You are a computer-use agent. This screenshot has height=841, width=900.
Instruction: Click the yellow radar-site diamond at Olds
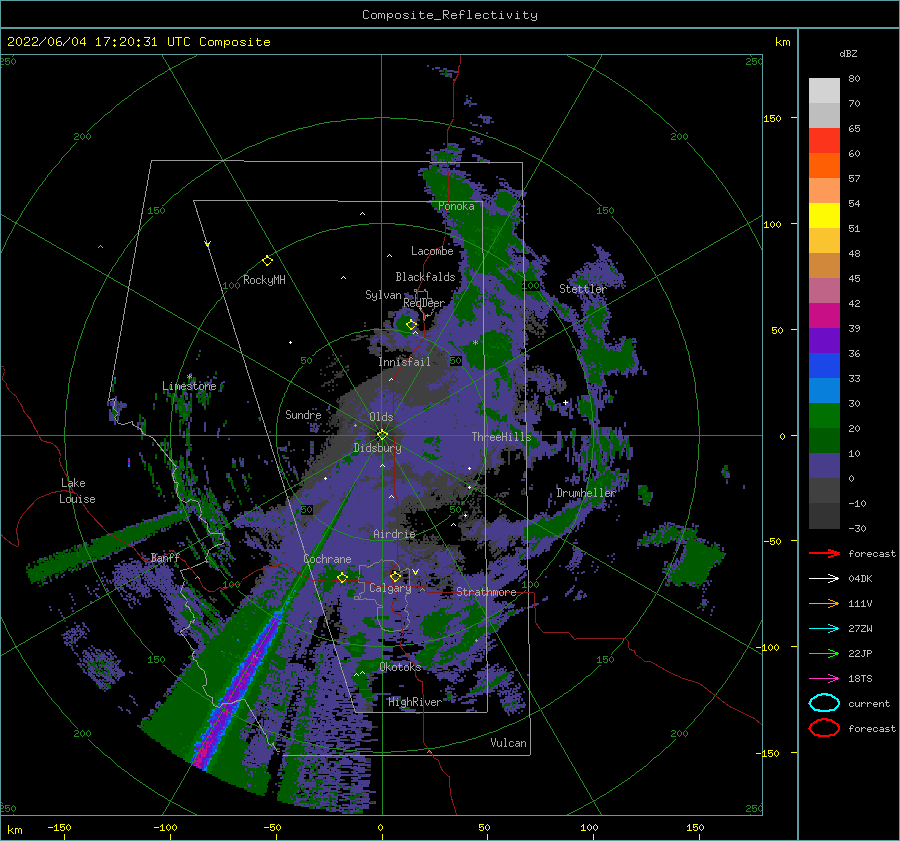tap(382, 435)
